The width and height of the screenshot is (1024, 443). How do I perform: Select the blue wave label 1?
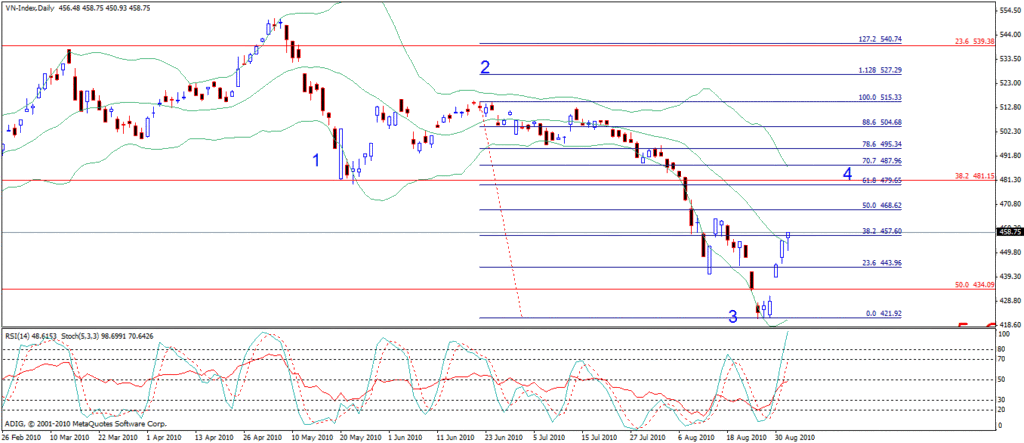point(317,160)
